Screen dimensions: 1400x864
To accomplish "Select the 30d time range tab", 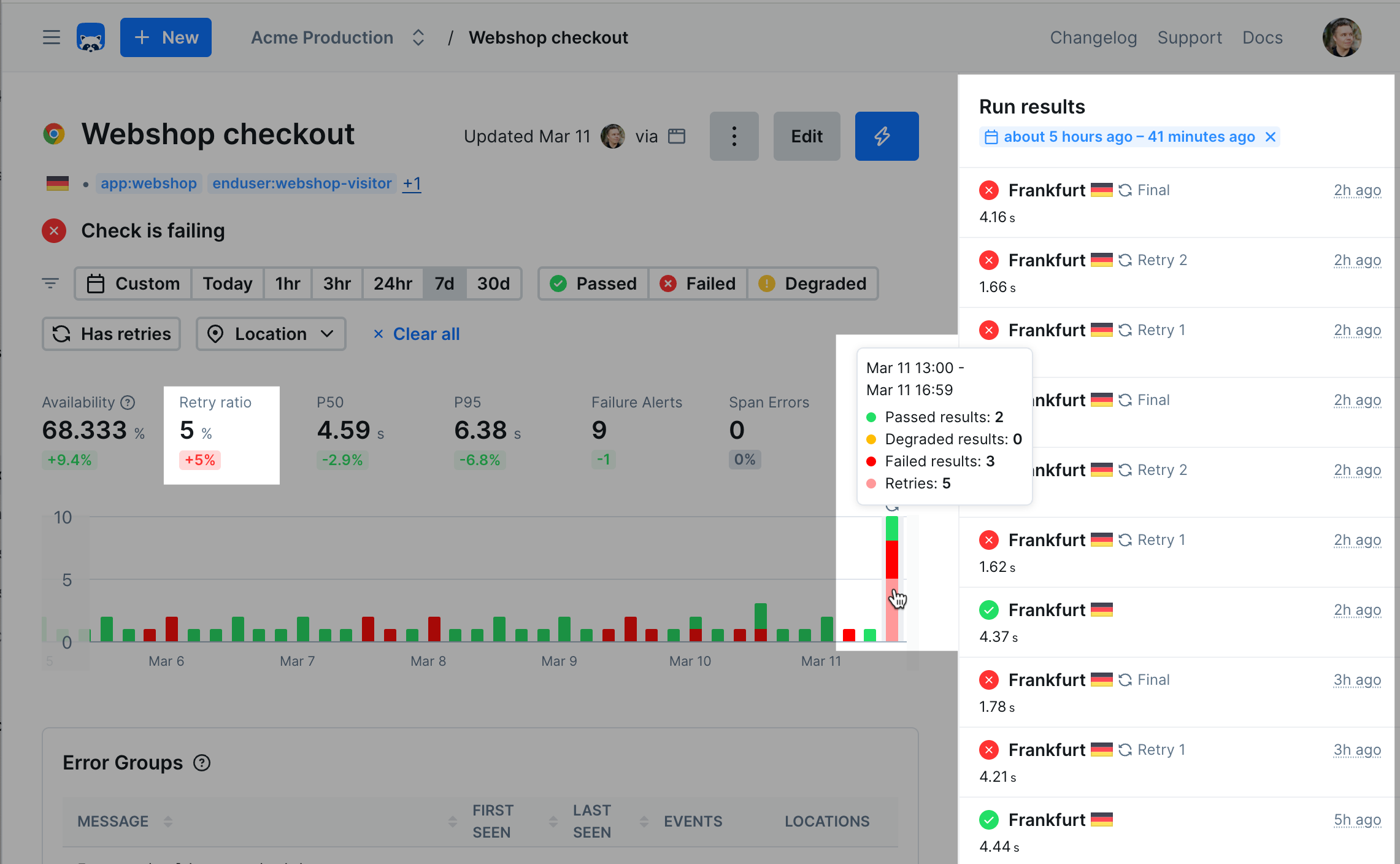I will [x=493, y=283].
